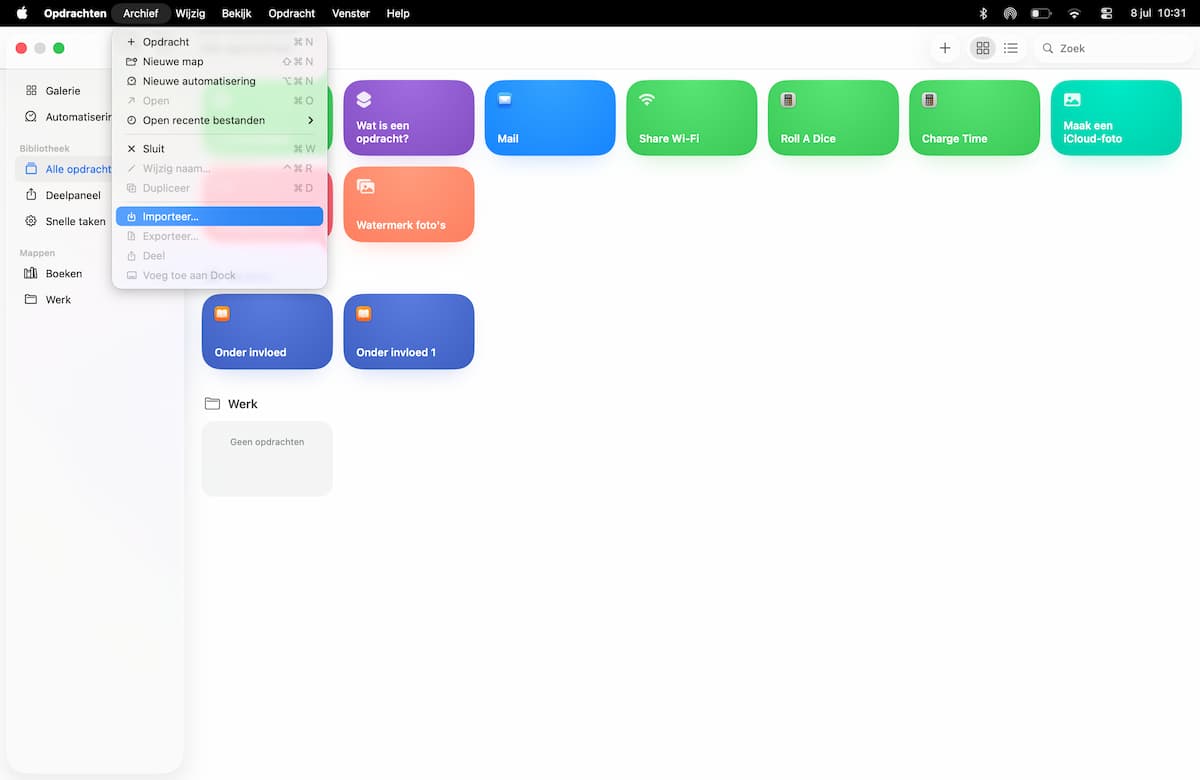
Task: Click the plus icon to add a shortcut
Action: point(945,48)
